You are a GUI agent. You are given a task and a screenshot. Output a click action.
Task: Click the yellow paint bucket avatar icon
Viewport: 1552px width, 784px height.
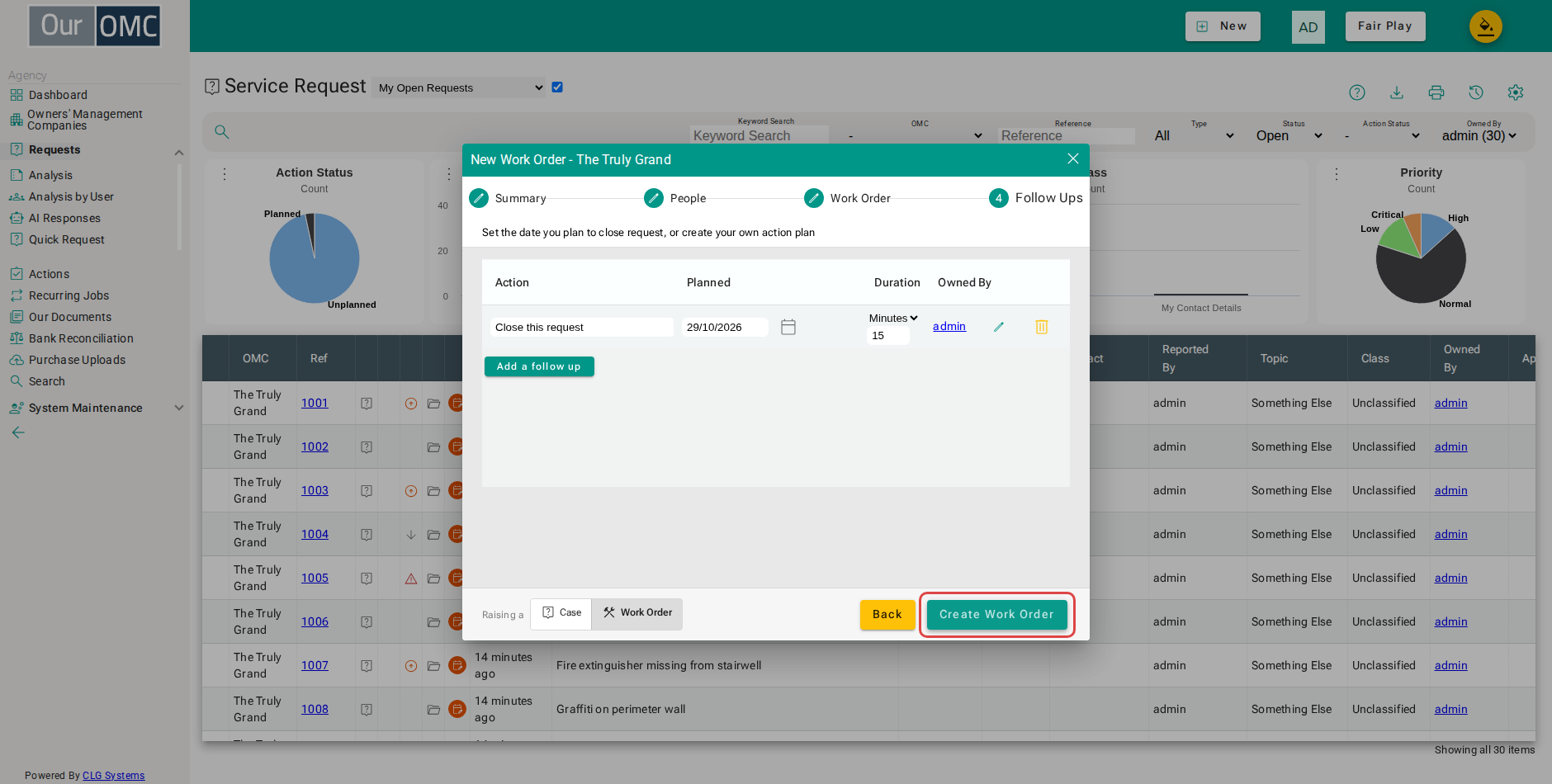[1486, 26]
